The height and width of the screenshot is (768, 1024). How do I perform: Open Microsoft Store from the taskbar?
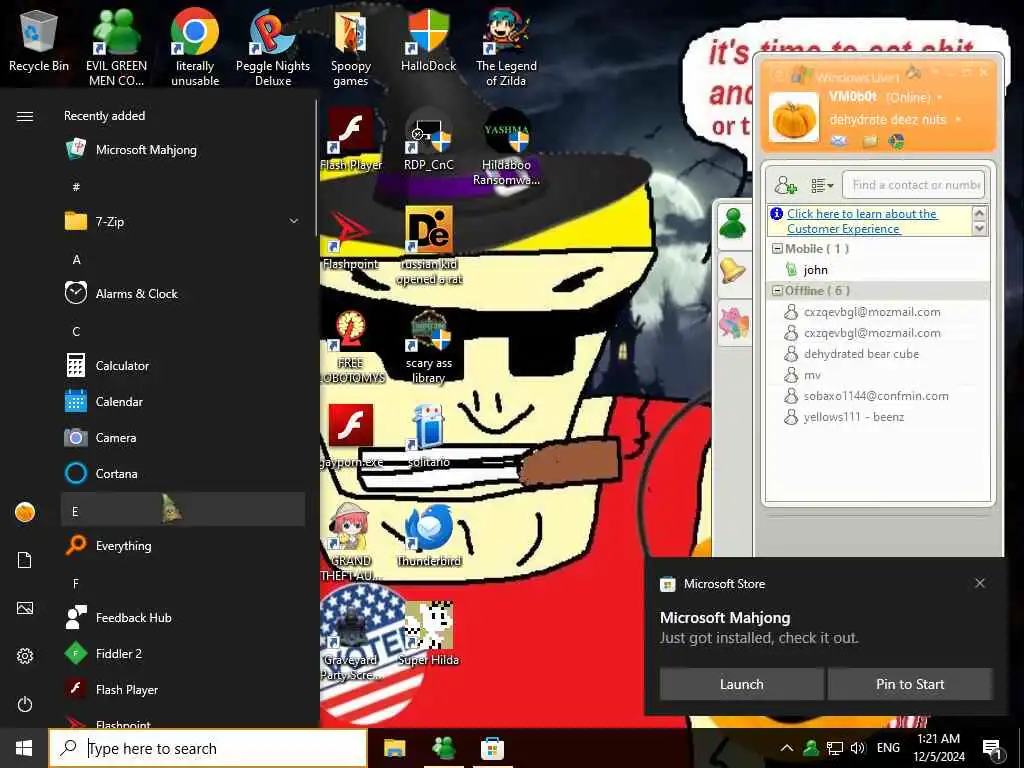pos(492,748)
